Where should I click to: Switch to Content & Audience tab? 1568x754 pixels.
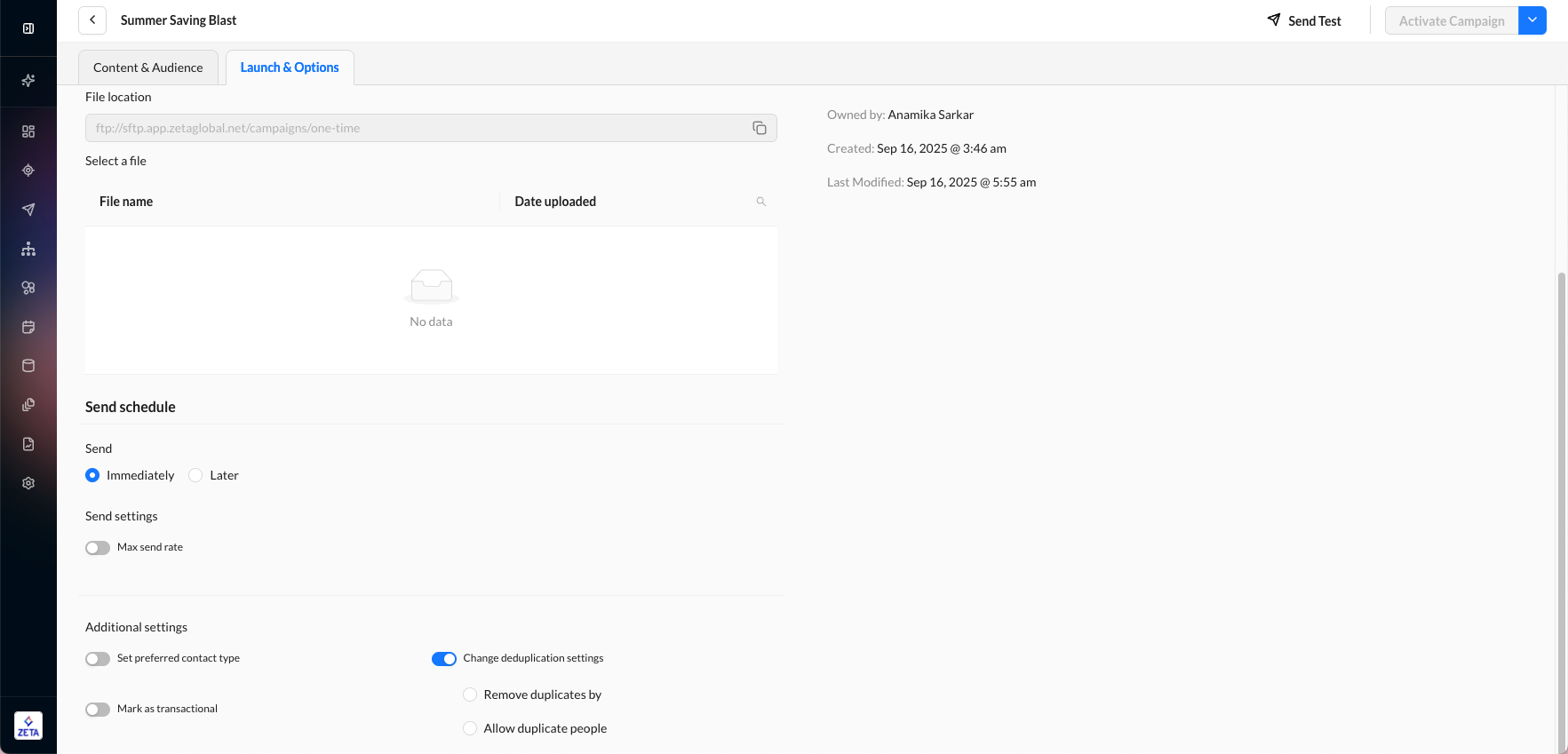click(x=148, y=67)
